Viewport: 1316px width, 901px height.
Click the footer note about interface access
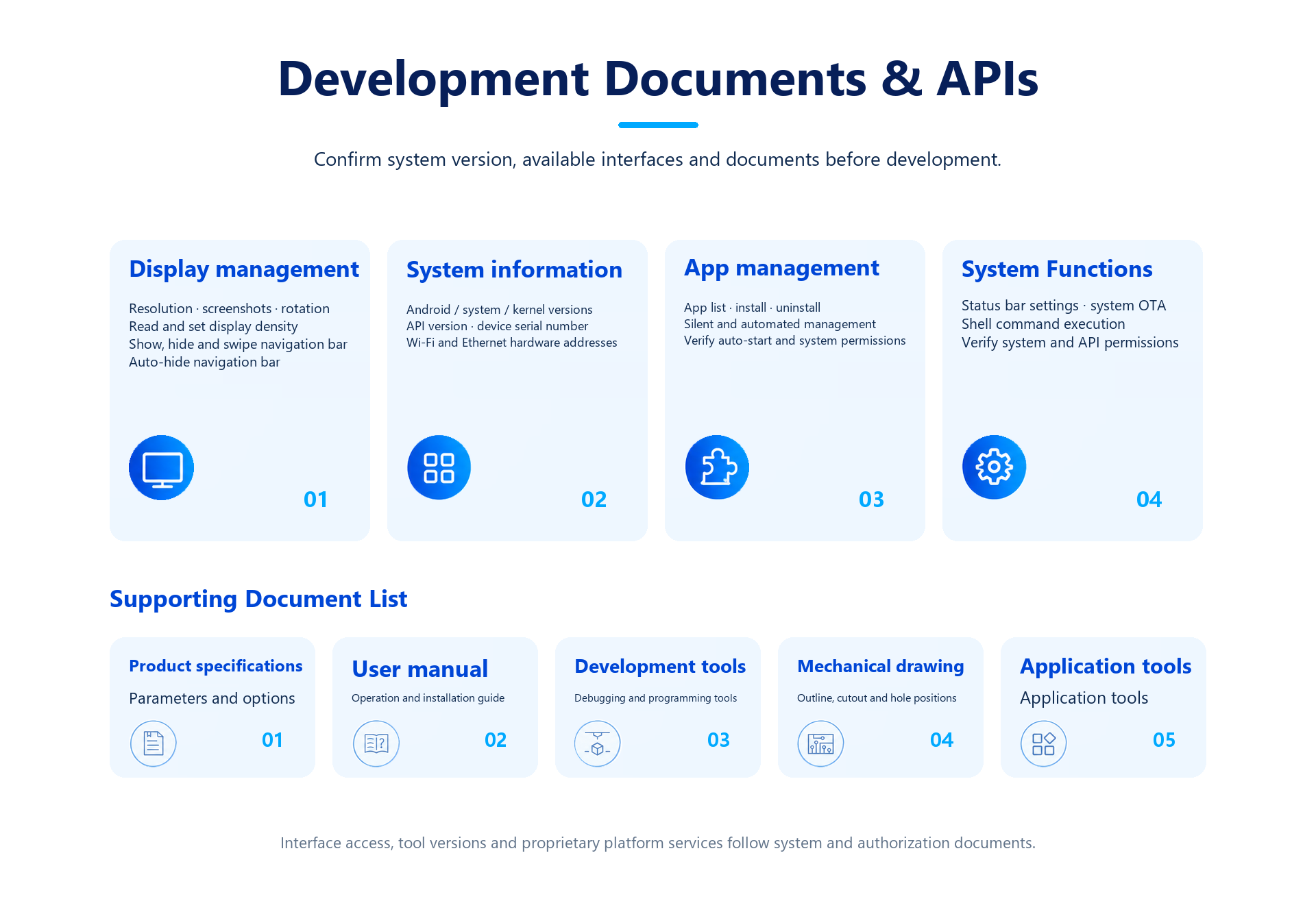(x=658, y=843)
